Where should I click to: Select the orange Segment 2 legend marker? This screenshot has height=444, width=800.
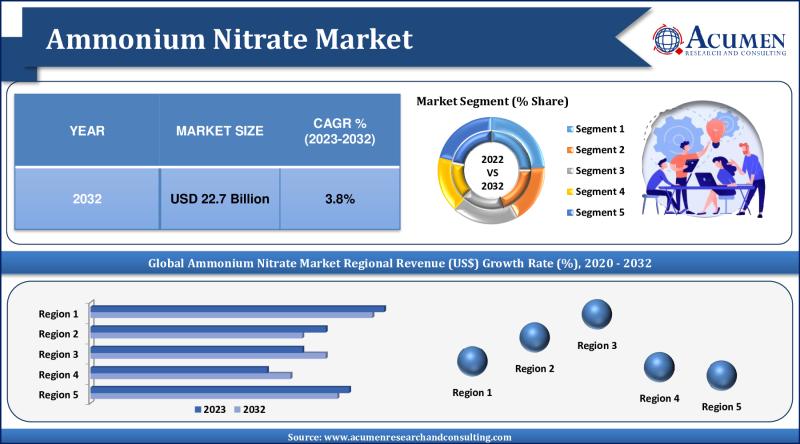click(570, 150)
